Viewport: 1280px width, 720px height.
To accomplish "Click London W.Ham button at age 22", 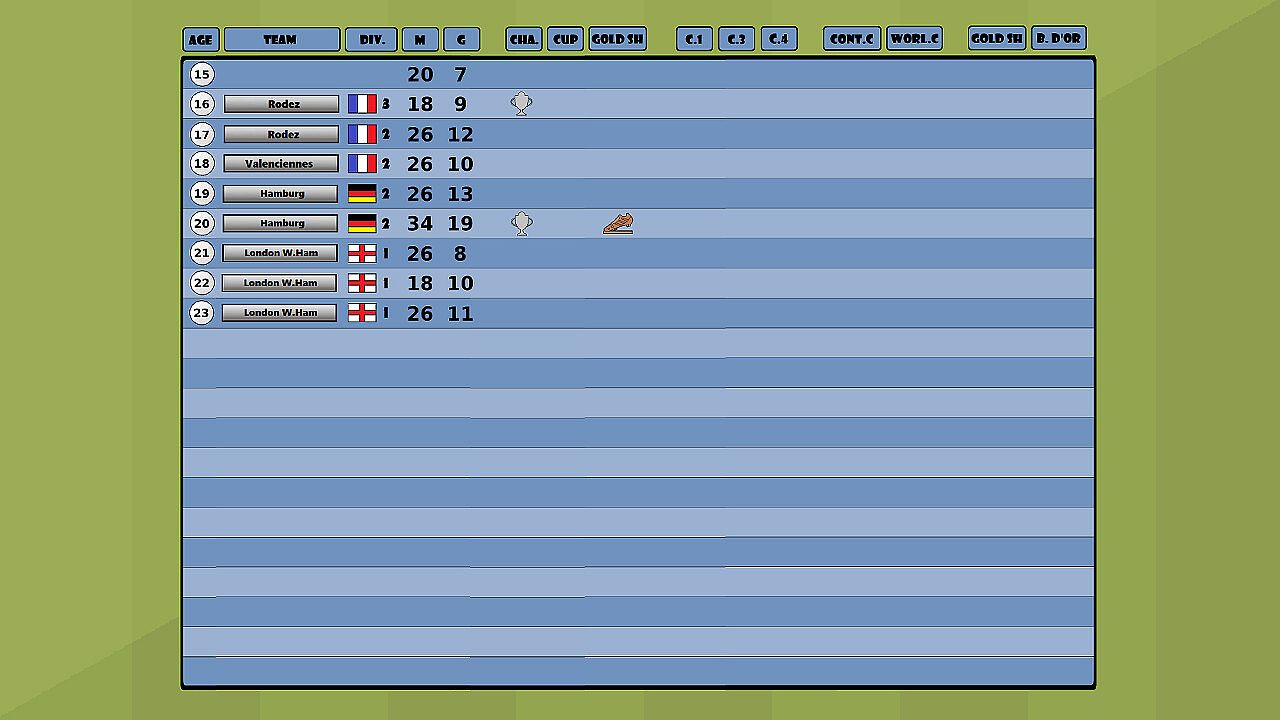I will [279, 283].
